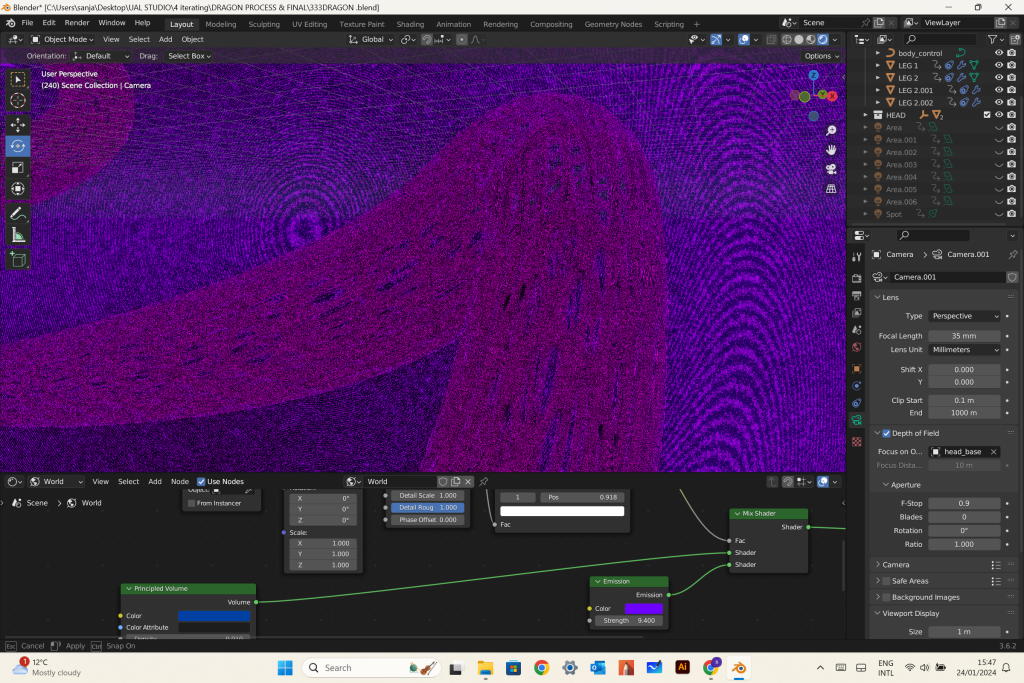Hide LEG 2 in viewport via eye icon
The width and height of the screenshot is (1024, 683).
999,78
